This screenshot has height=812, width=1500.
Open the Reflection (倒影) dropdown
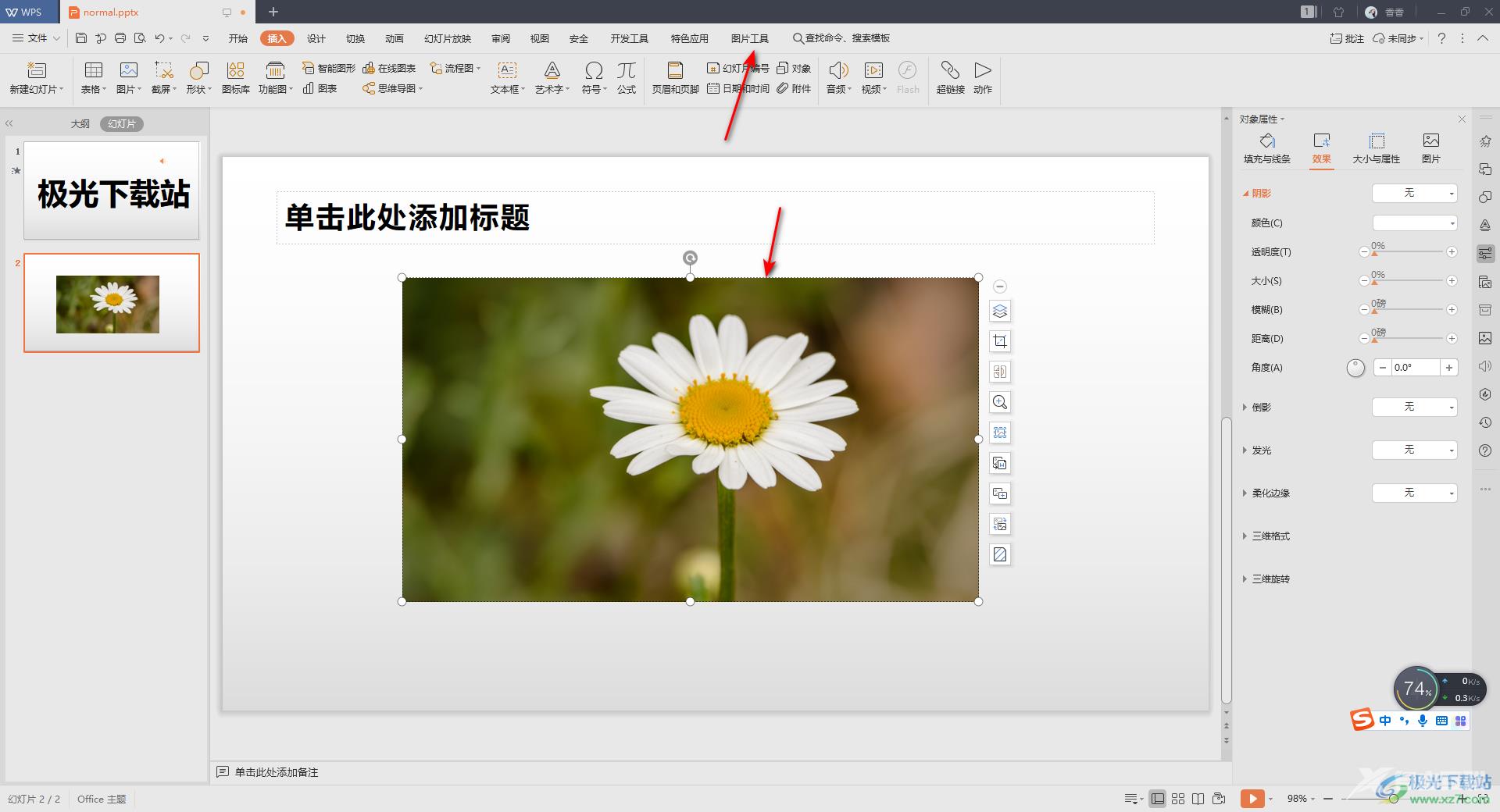(x=1415, y=407)
